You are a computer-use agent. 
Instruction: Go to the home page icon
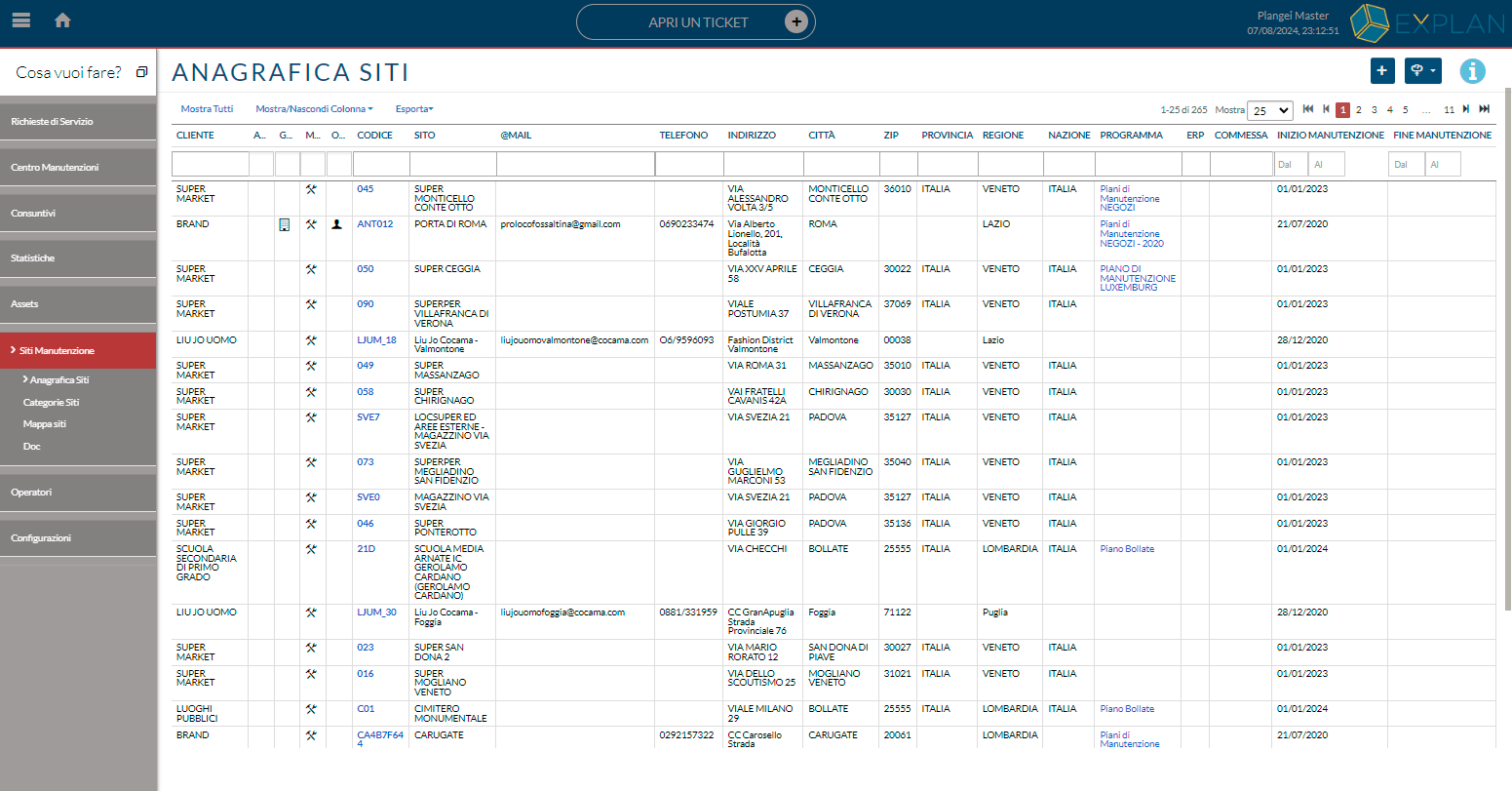(x=62, y=20)
